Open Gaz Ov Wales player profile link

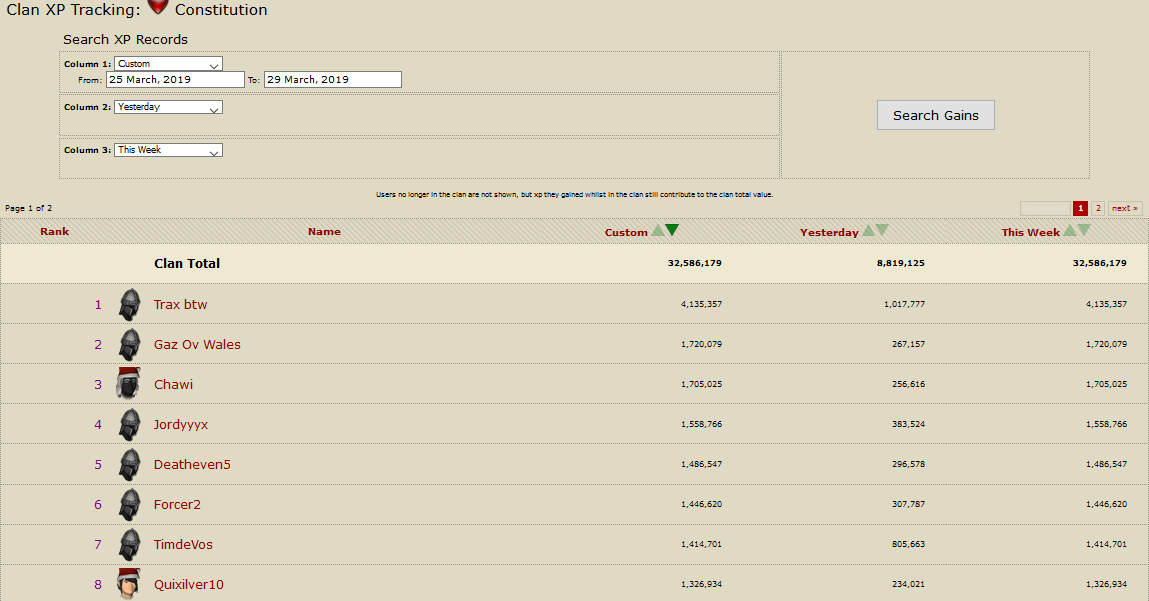tap(197, 344)
